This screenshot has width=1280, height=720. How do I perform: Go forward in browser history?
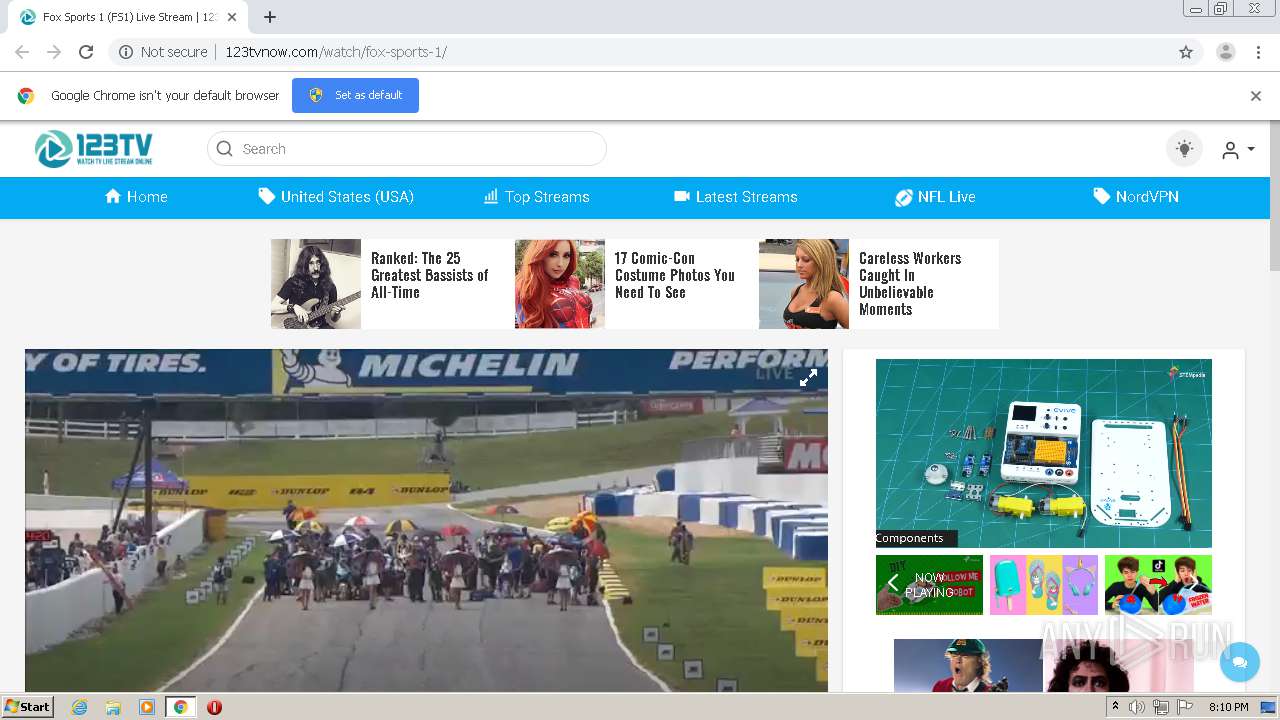click(x=54, y=52)
